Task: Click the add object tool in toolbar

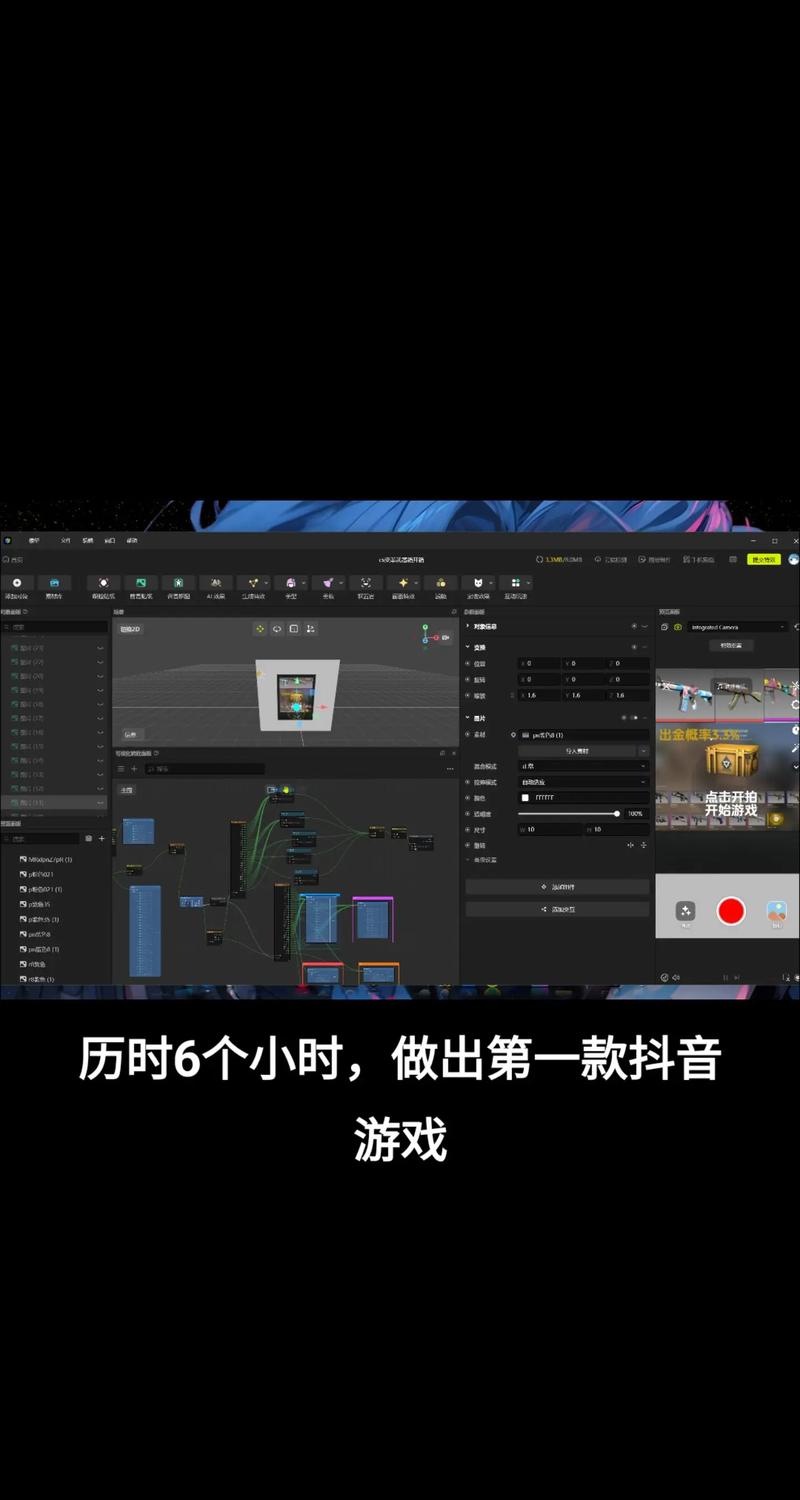Action: [16, 586]
